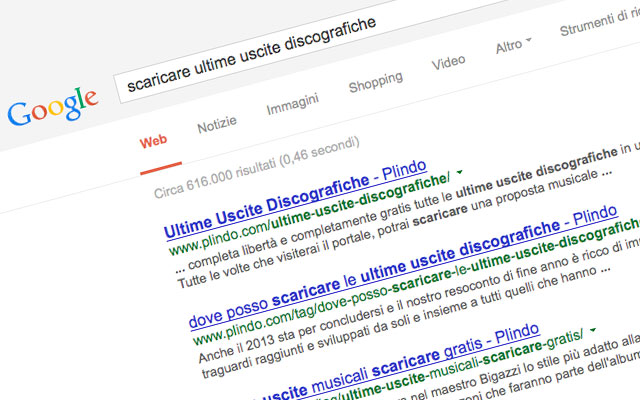The image size is (640, 400).
Task: Open 'uscite musicali scaricare gratis - Plindo' result
Action: (x=399, y=360)
